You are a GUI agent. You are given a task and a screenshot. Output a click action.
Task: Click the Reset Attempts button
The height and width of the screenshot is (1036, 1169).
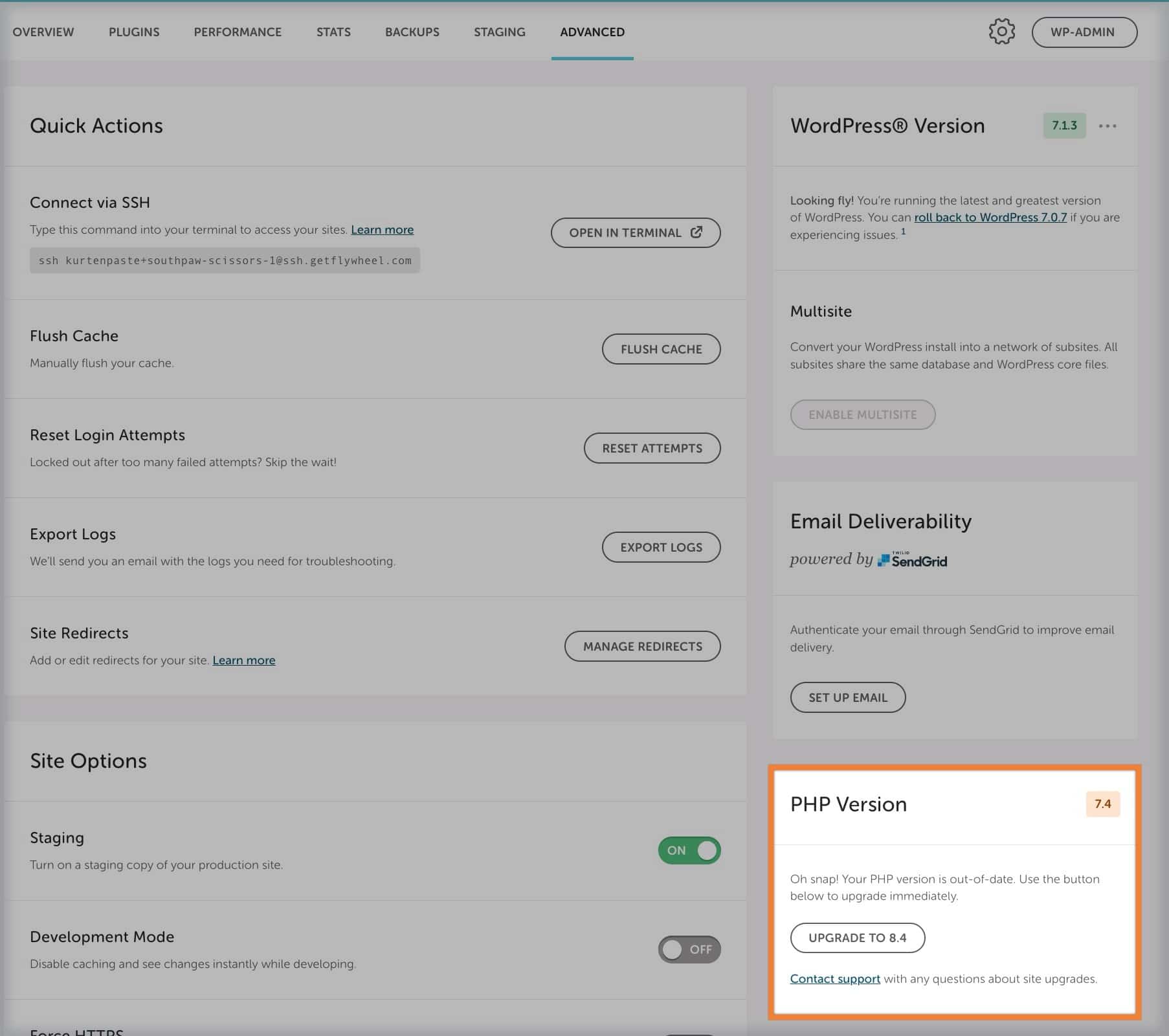[652, 448]
